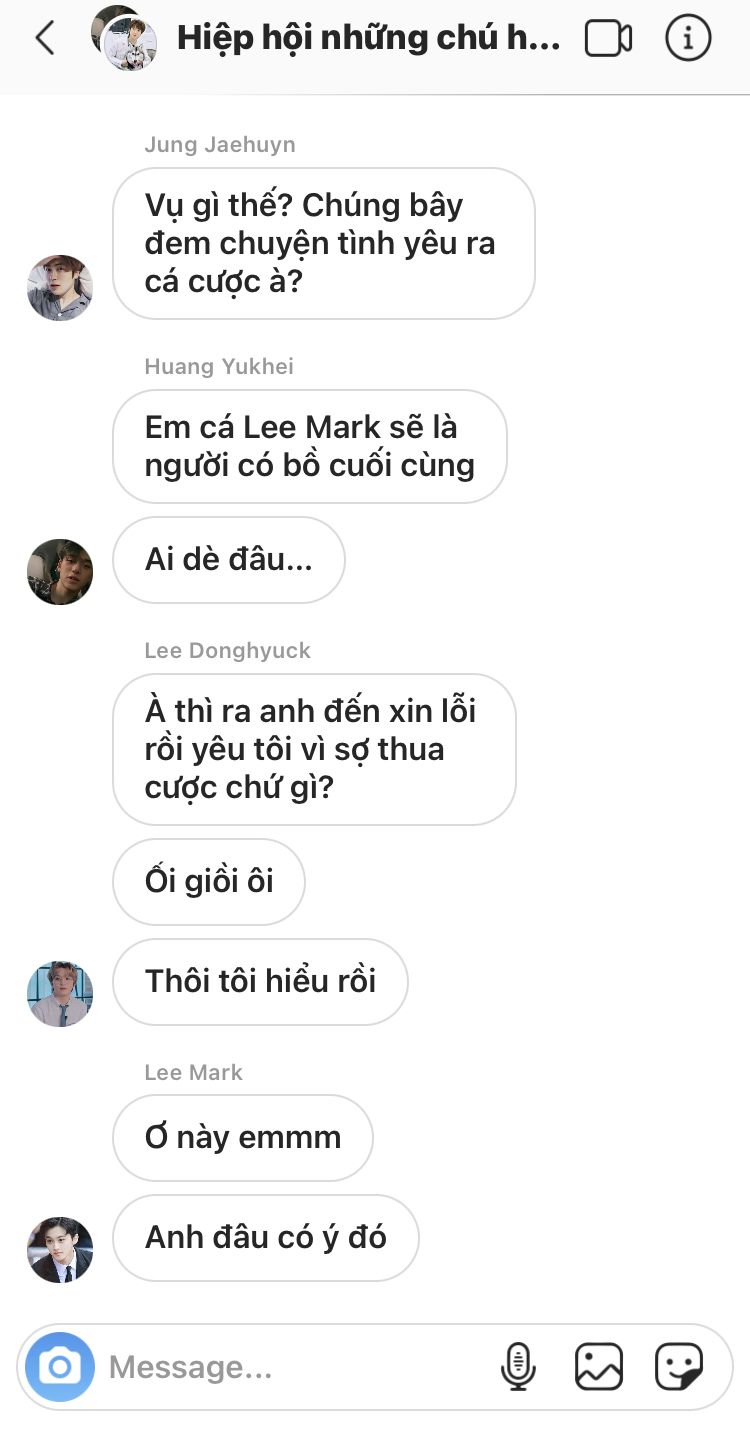This screenshot has width=750, height=1447.
Task: Tap the group avatar in the header
Action: tap(125, 38)
